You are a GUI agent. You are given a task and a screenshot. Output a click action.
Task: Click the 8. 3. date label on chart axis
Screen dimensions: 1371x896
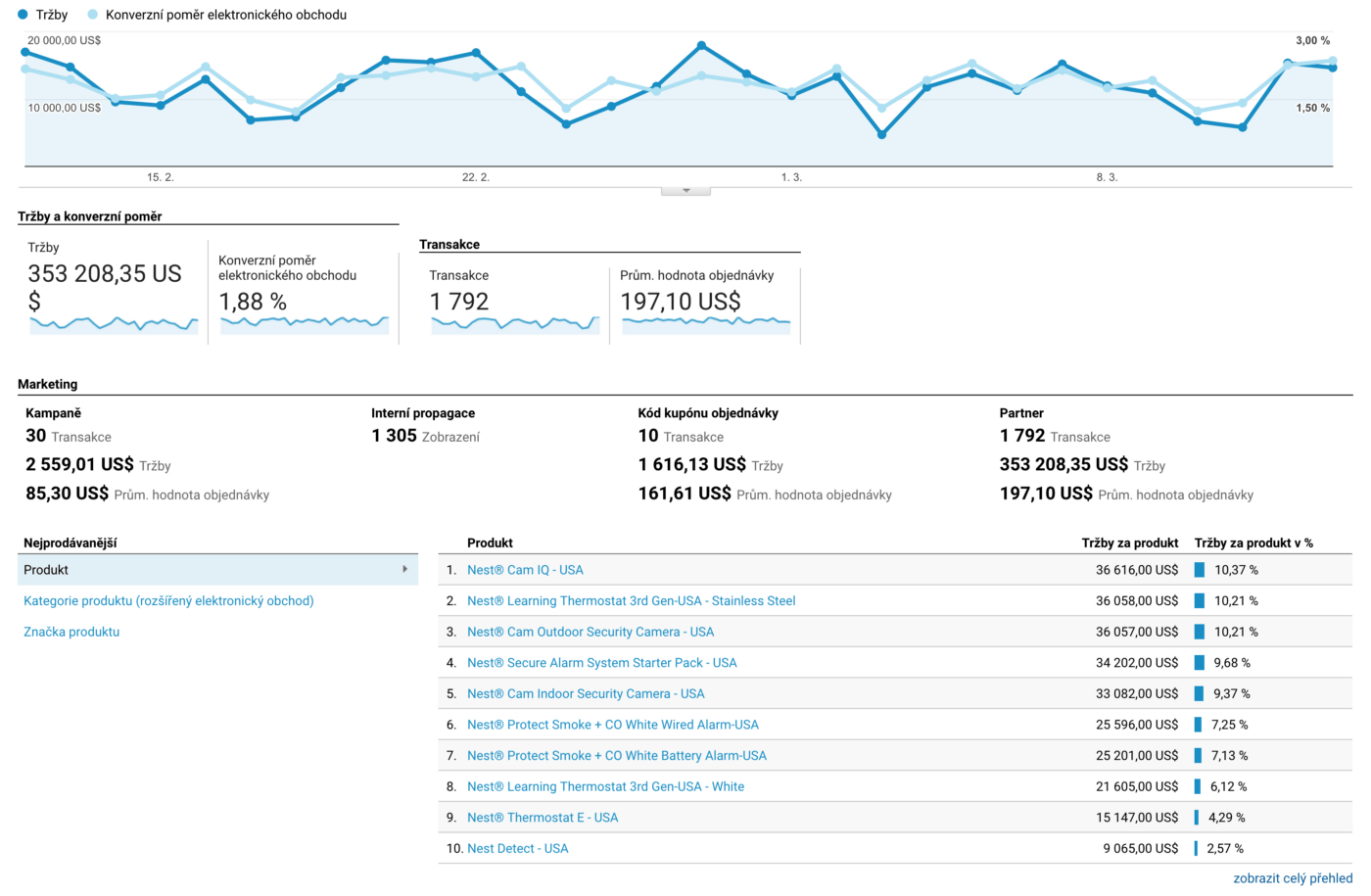click(x=1107, y=177)
